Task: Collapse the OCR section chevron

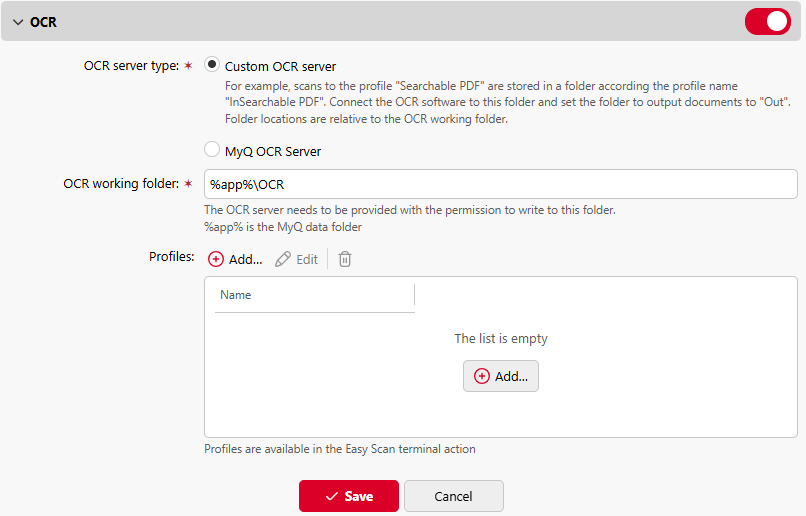Action: pos(18,23)
